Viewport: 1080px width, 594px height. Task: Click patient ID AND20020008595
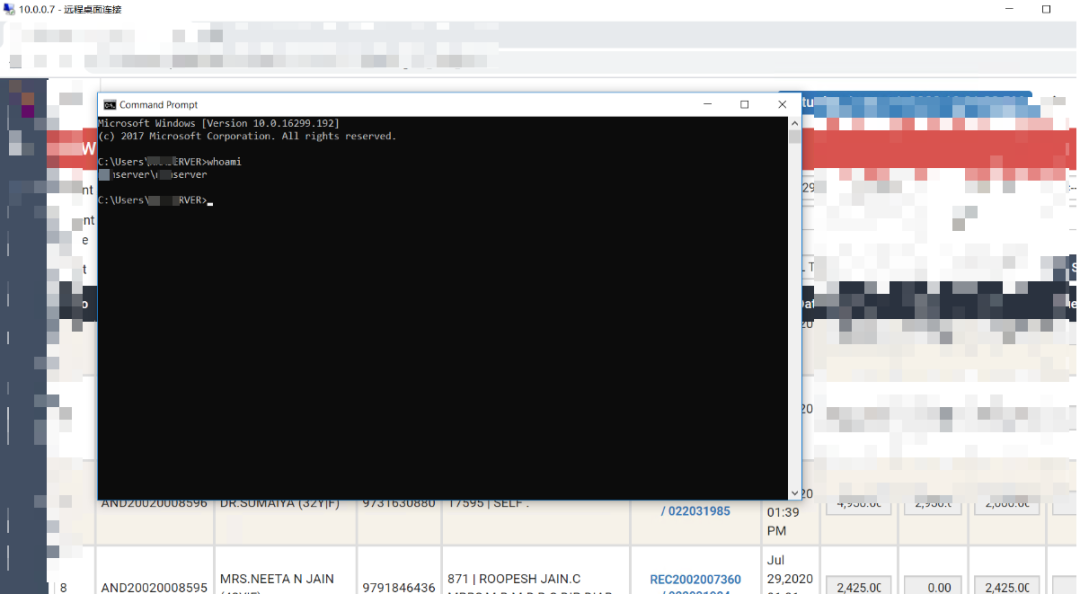(x=154, y=587)
